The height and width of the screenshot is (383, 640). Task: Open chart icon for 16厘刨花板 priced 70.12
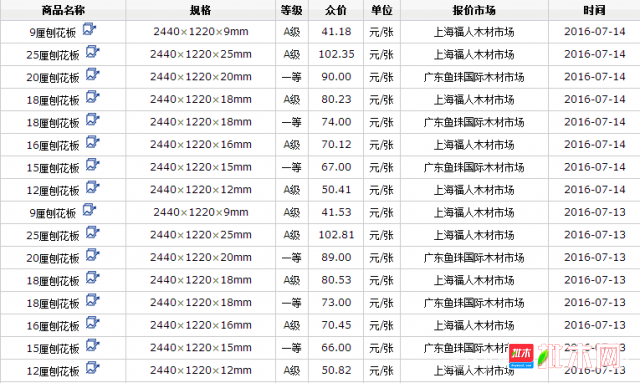pos(93,142)
